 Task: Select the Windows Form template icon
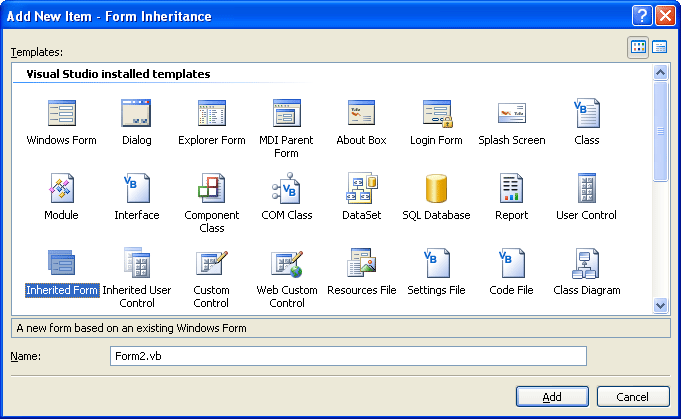61,113
